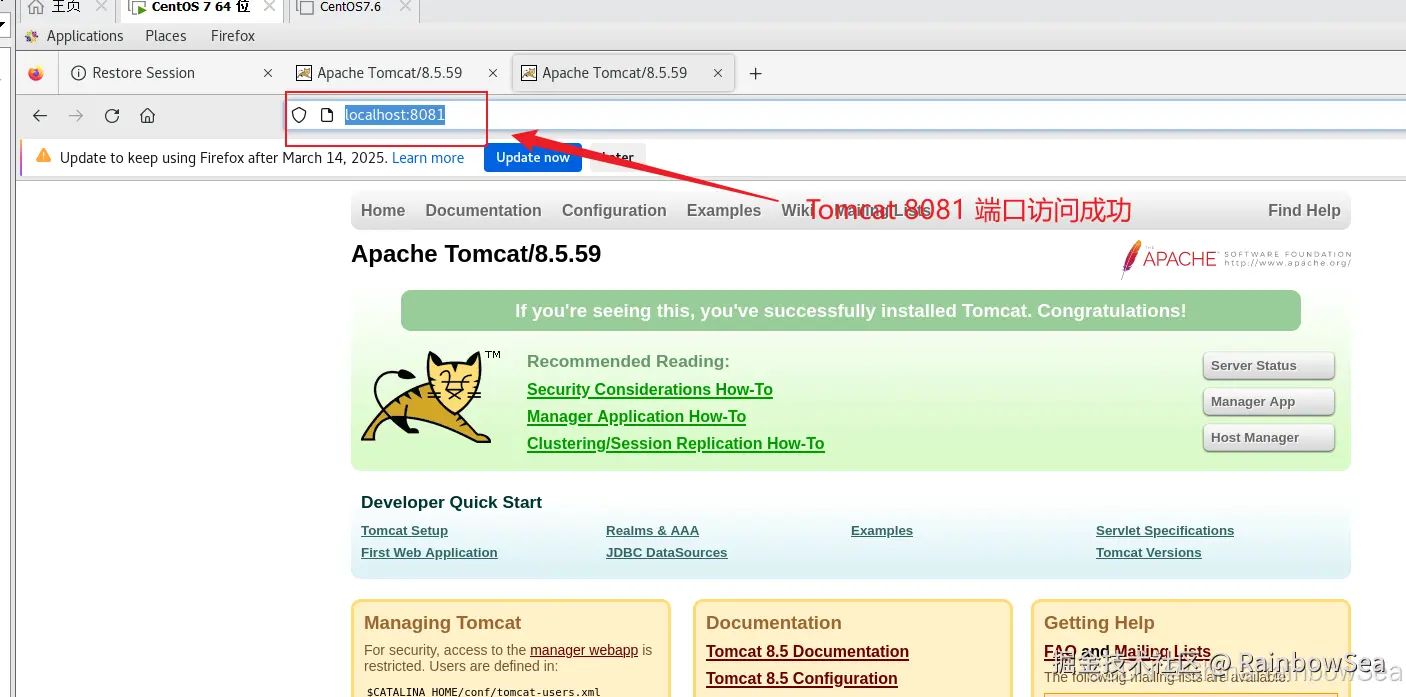Screen dimensions: 1406x697
Task: Click the Firefox logo icon in tab bar
Action: click(x=36, y=73)
